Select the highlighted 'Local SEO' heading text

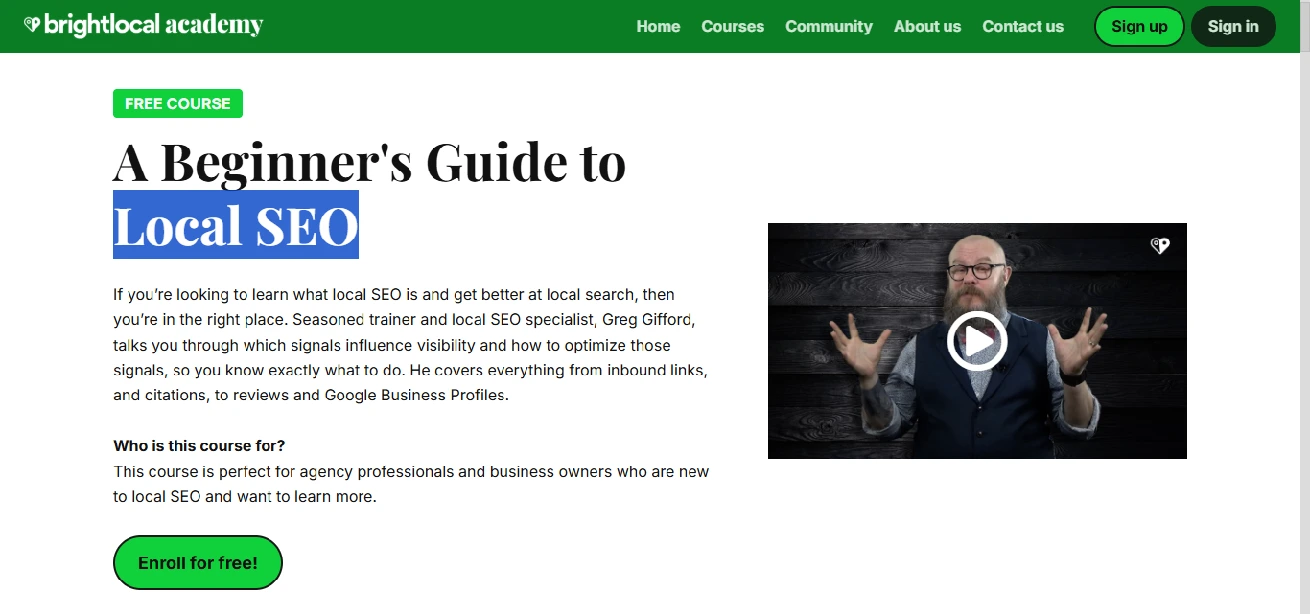236,225
